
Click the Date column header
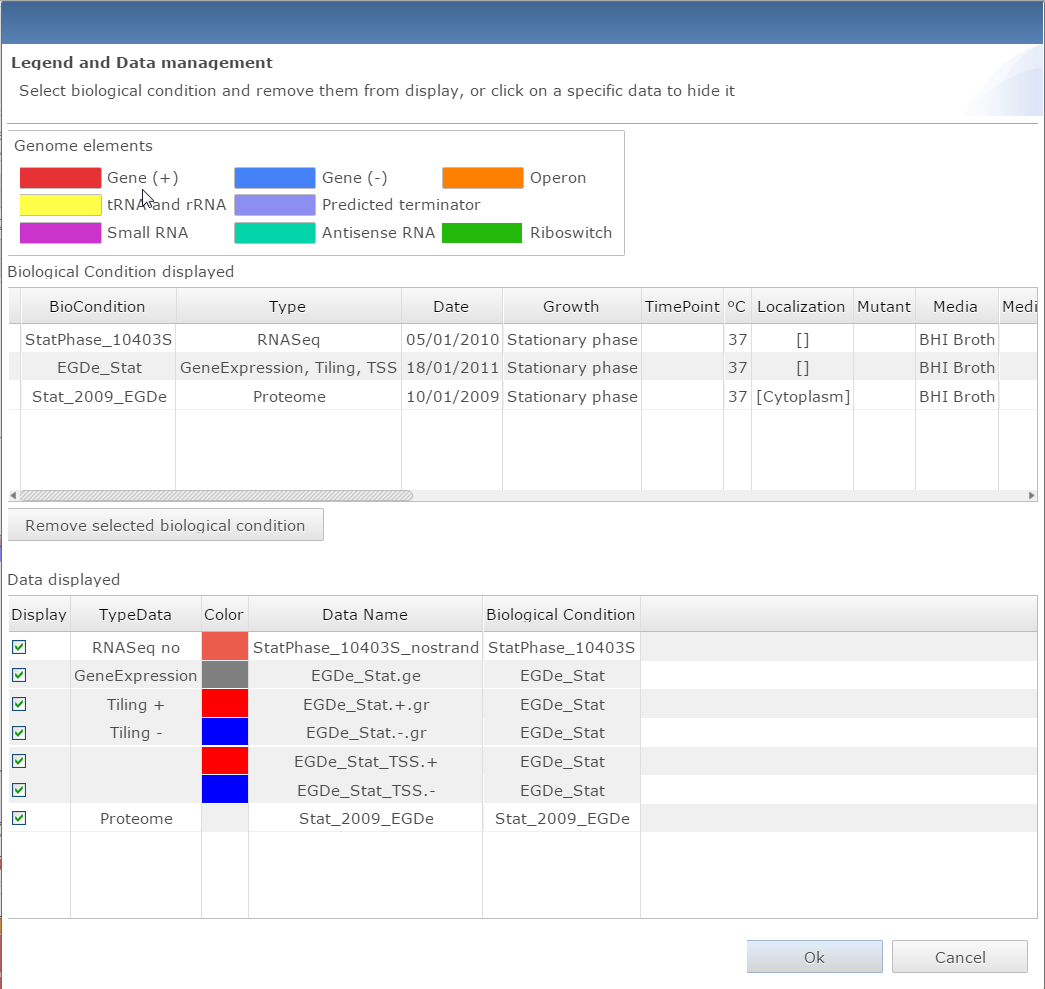click(451, 306)
